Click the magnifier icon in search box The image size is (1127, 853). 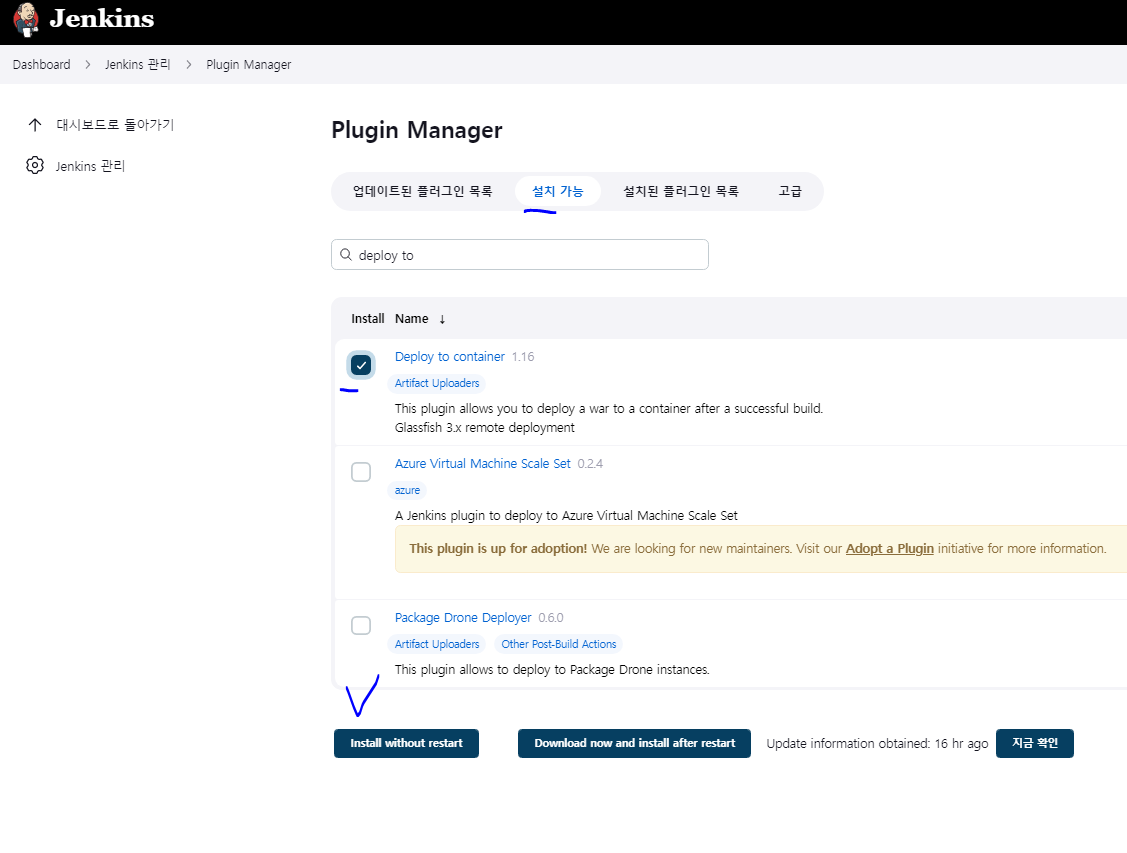tap(346, 255)
